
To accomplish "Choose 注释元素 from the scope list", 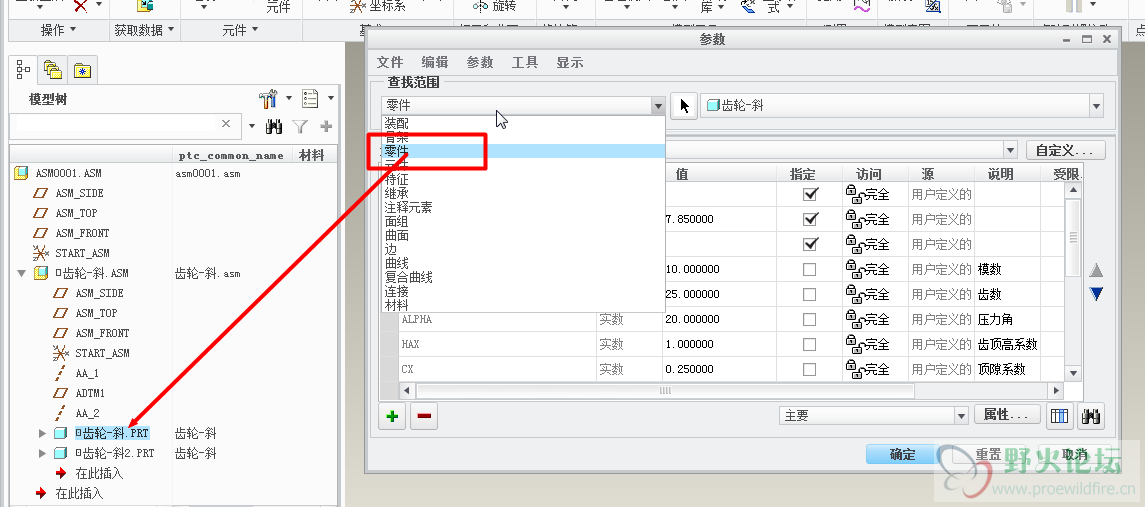I will (x=523, y=207).
